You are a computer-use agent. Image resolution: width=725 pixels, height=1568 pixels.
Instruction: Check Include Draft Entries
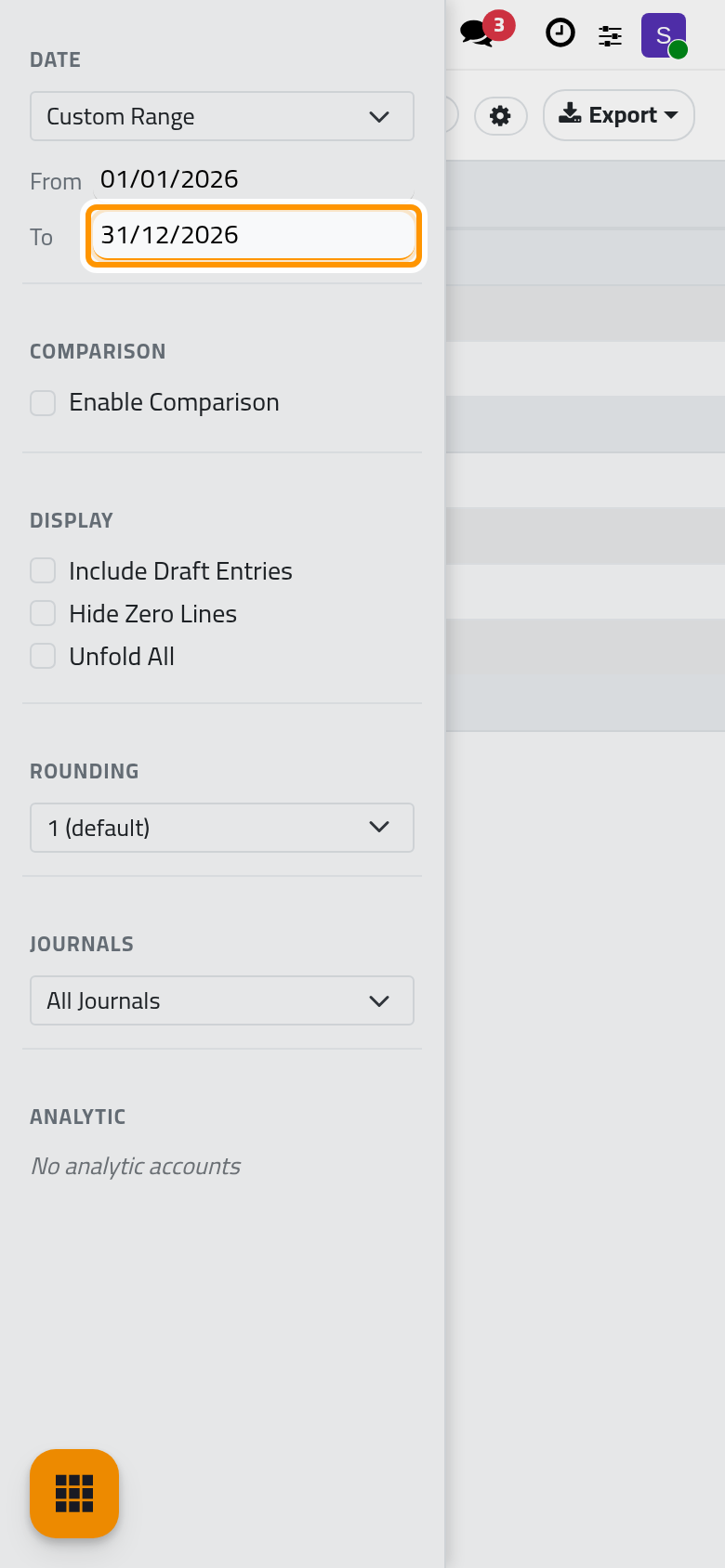click(x=43, y=570)
